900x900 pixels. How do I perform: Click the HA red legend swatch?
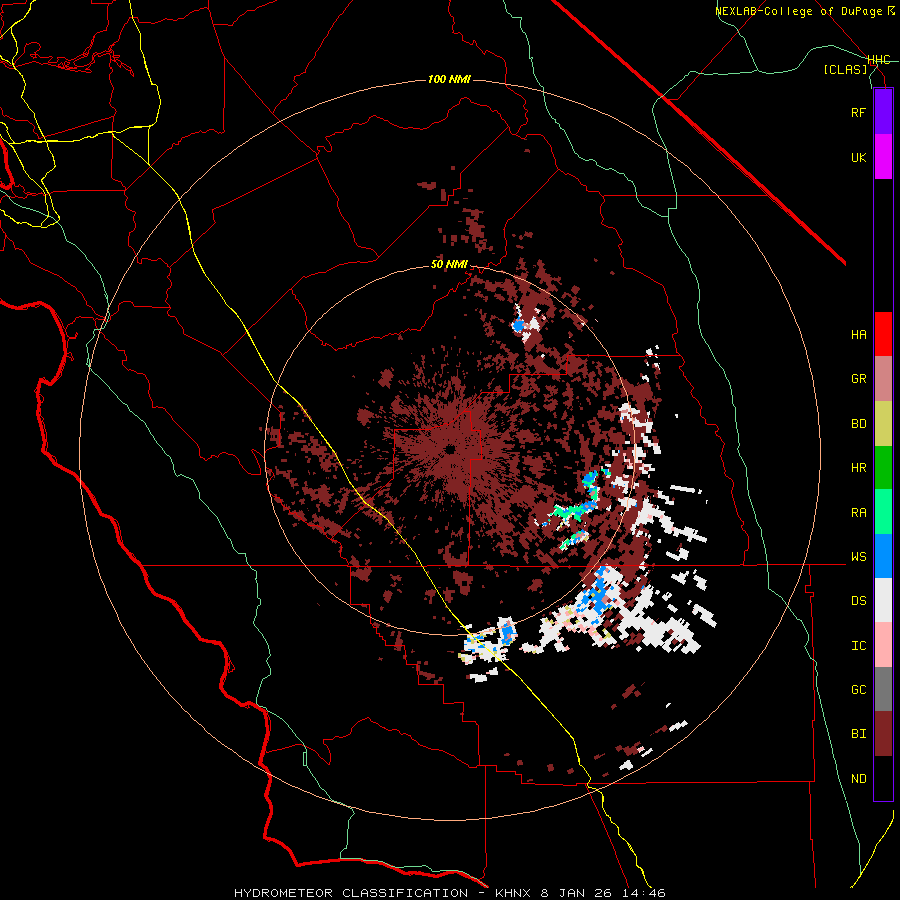coord(883,334)
